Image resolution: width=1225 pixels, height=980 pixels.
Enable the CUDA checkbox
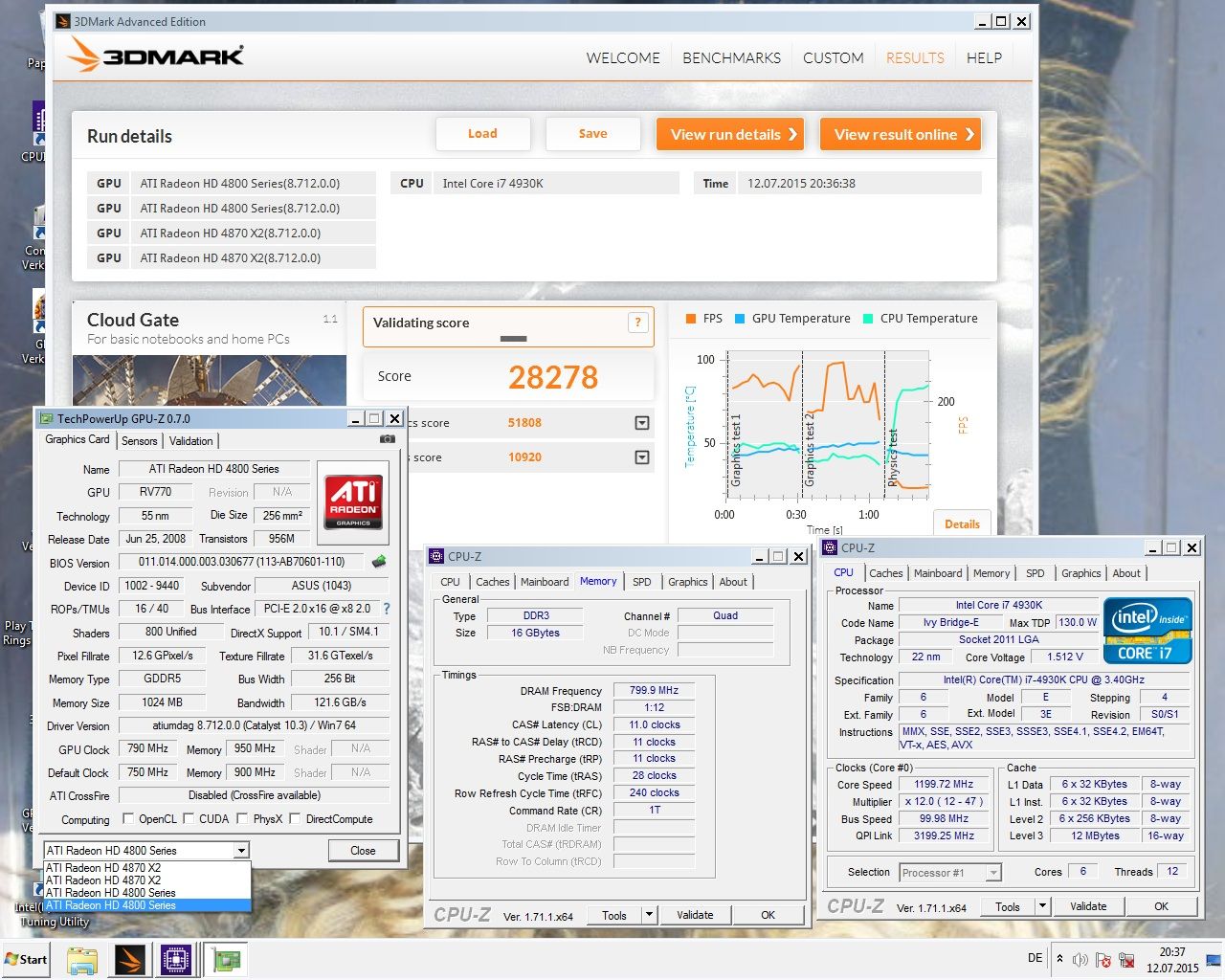pyautogui.click(x=189, y=818)
